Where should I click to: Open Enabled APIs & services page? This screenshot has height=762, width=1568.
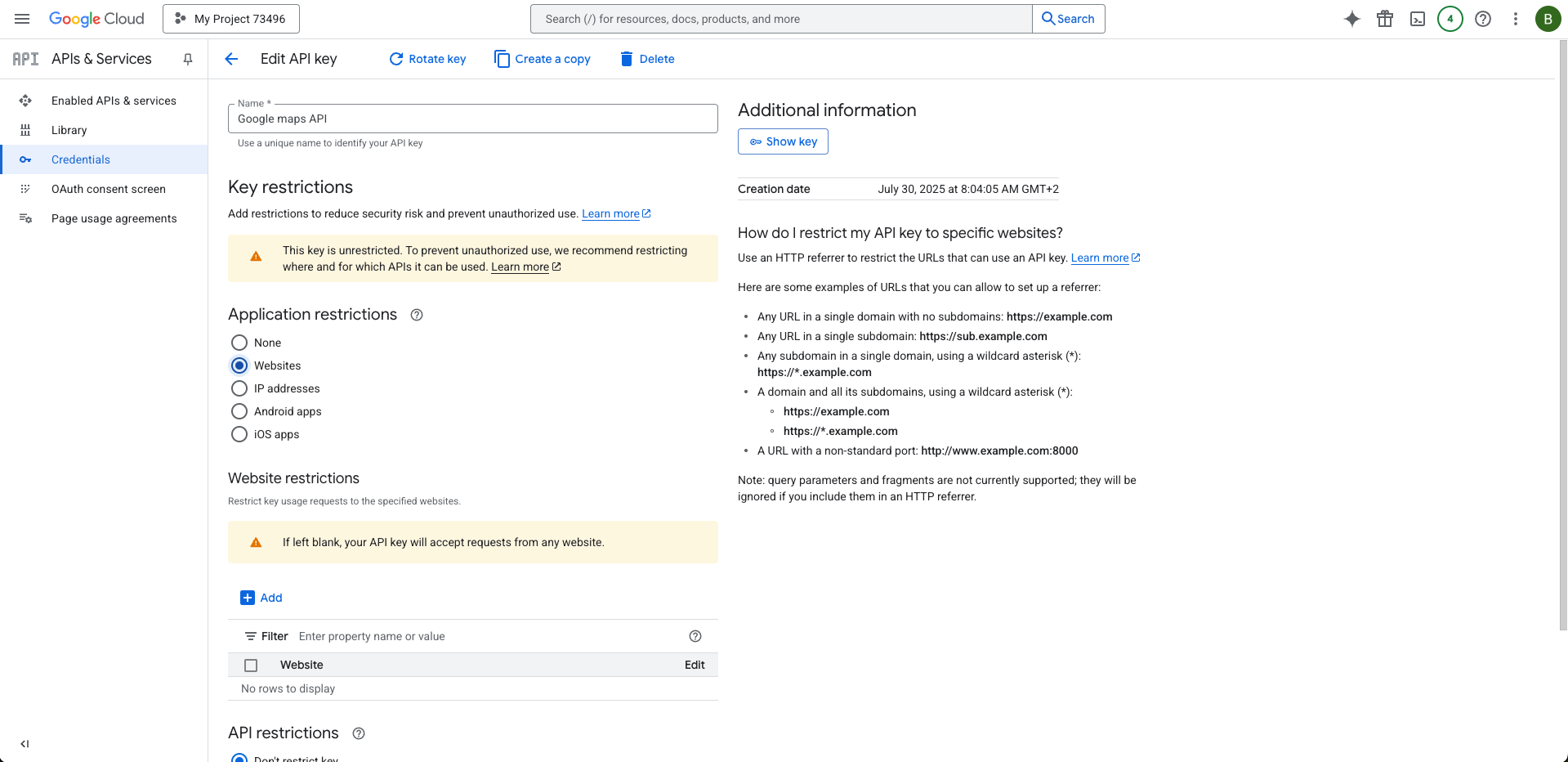click(114, 101)
